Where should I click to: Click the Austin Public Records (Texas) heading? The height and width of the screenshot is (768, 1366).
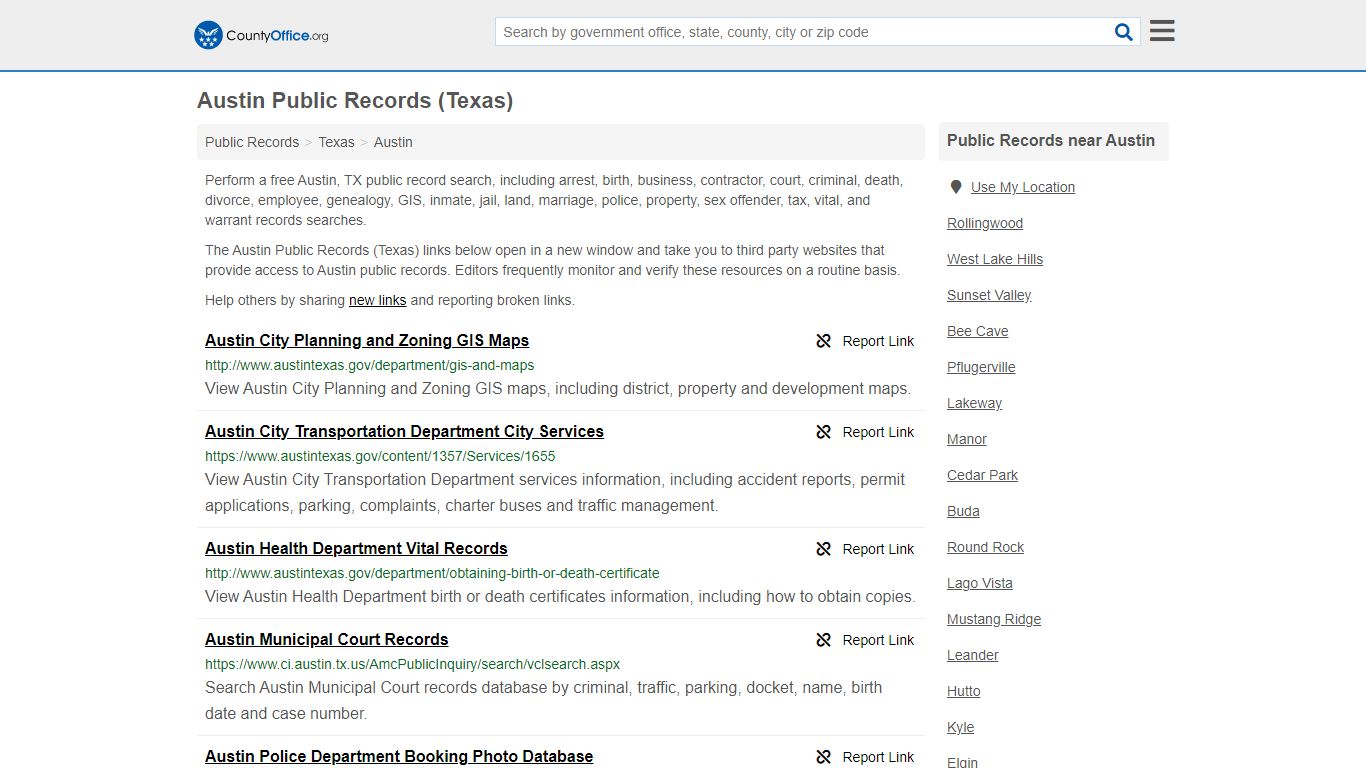coord(355,101)
